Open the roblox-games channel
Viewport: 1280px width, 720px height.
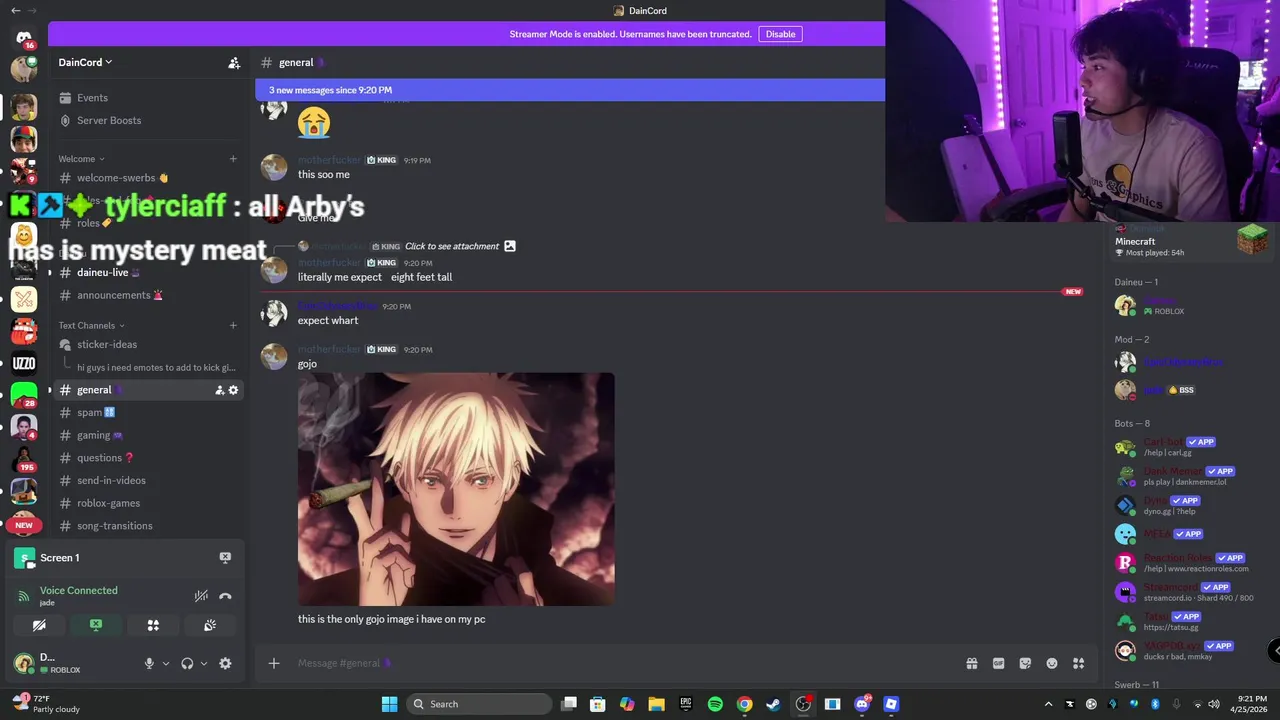(x=148, y=503)
